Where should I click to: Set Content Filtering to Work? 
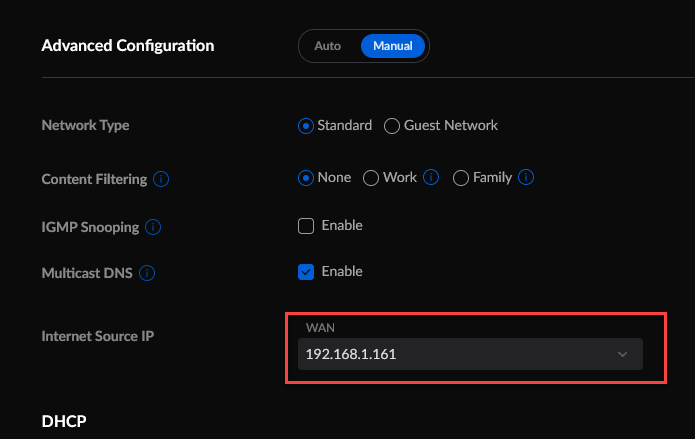click(370, 178)
